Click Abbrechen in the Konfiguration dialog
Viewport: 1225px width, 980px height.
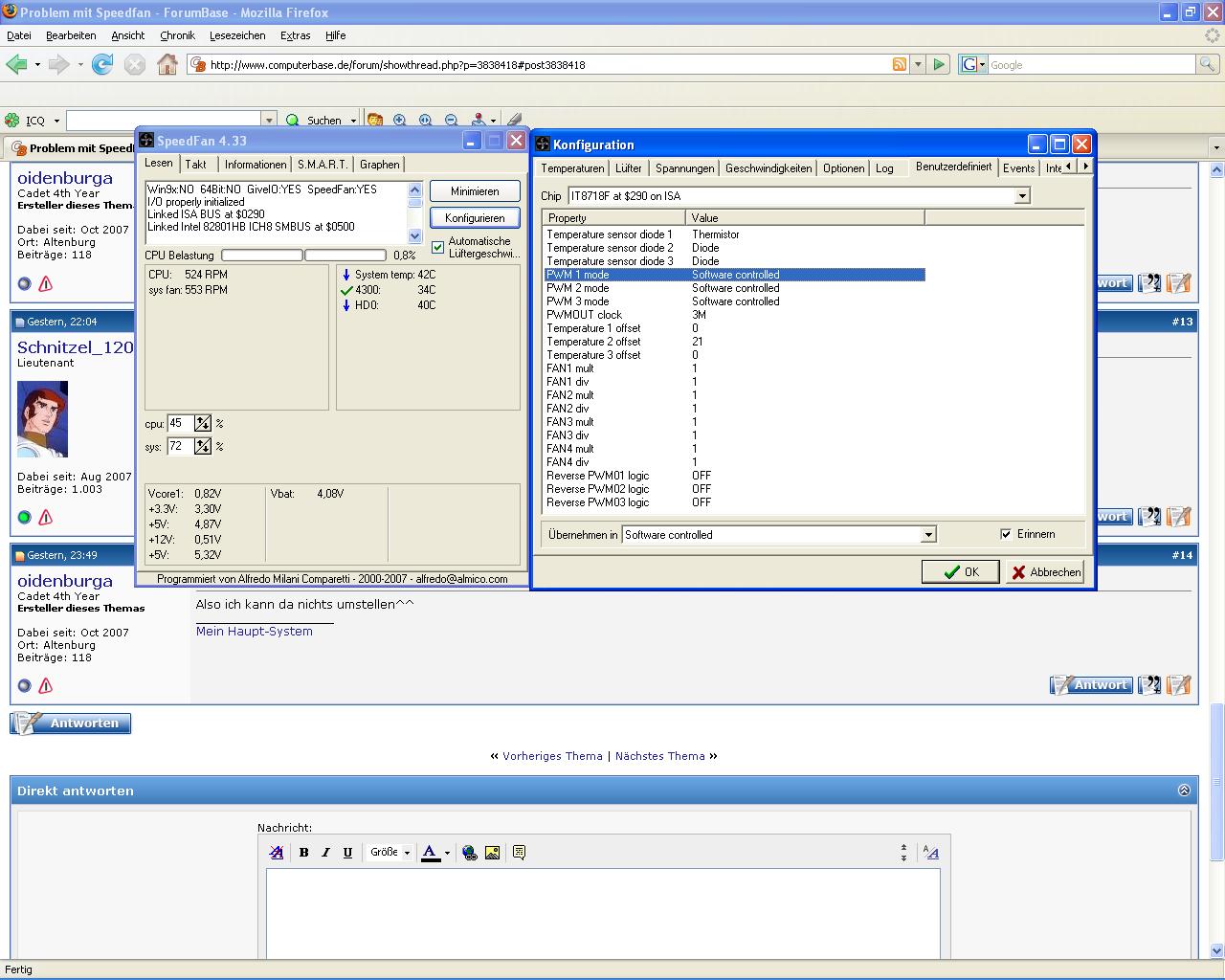click(1044, 571)
